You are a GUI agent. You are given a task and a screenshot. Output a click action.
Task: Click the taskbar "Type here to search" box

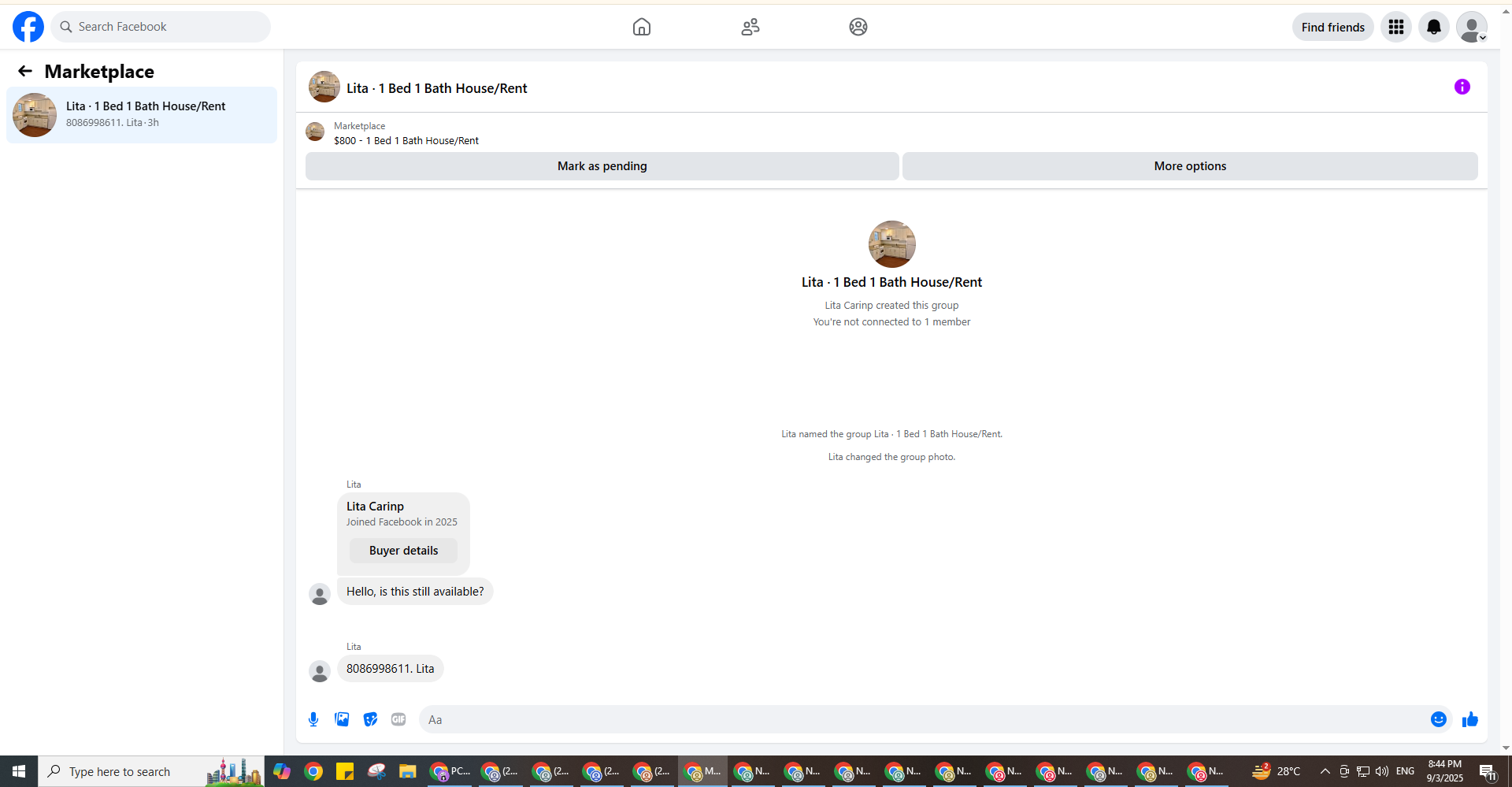[151, 771]
